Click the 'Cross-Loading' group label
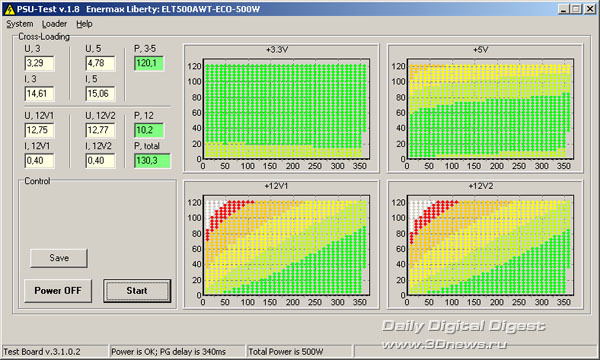600x360 pixels. [44, 37]
